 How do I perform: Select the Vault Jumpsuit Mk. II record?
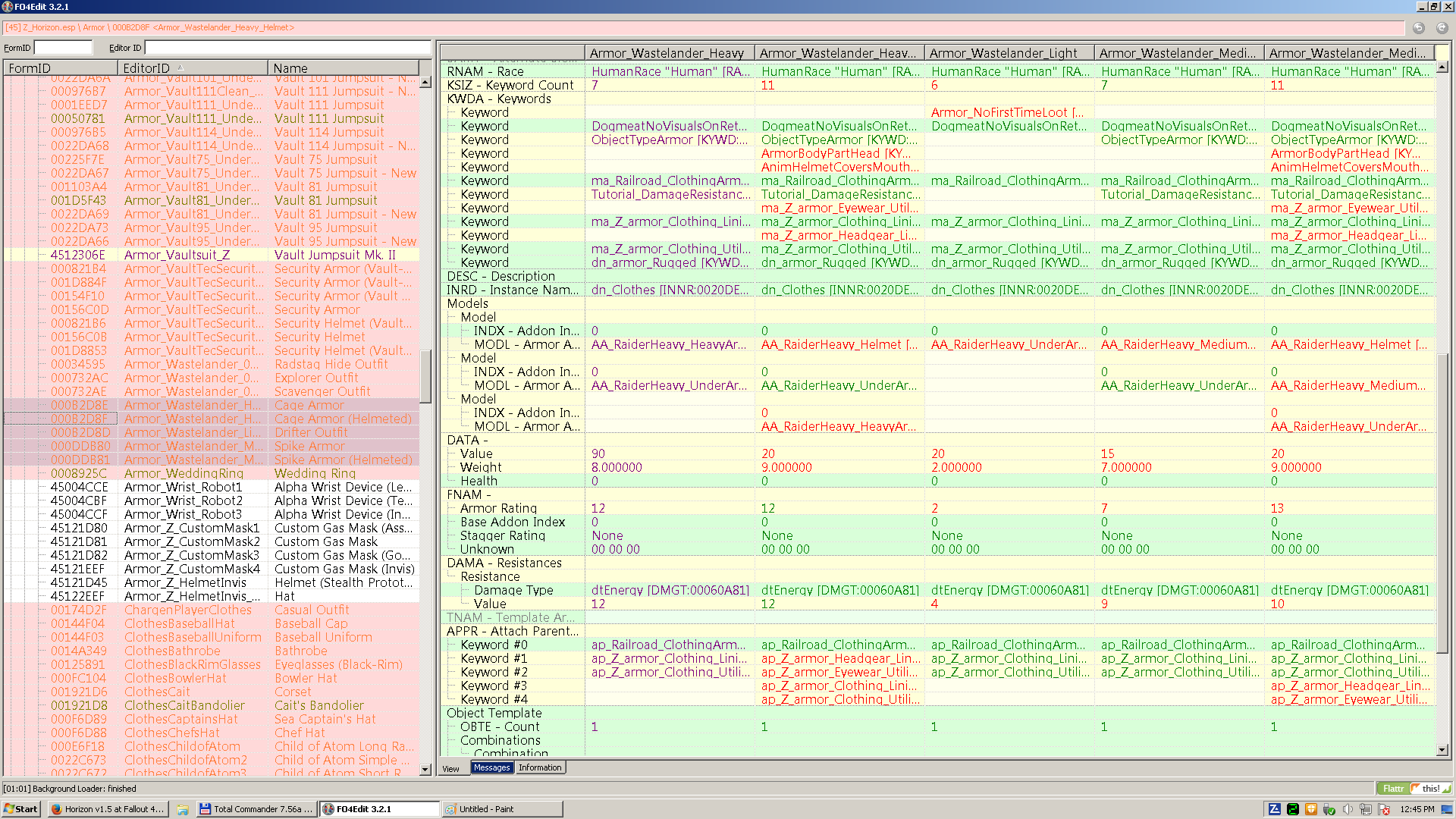pyautogui.click(x=212, y=255)
